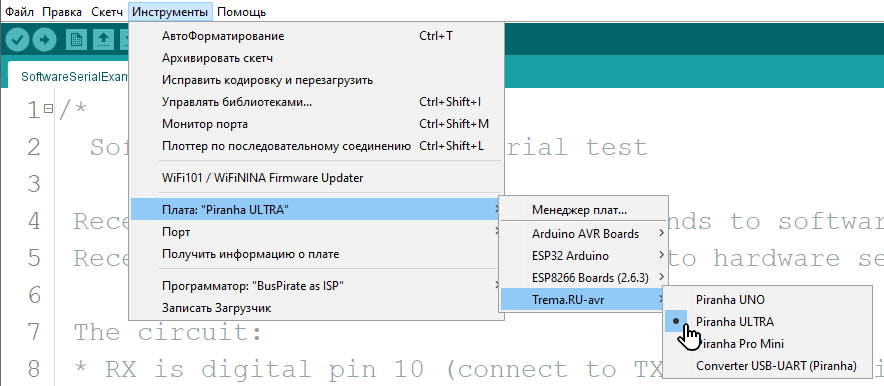Image resolution: width=884 pixels, height=386 pixels.
Task: Open the Программатор BusPirate as ISP submenu
Action: pyautogui.click(x=316, y=286)
